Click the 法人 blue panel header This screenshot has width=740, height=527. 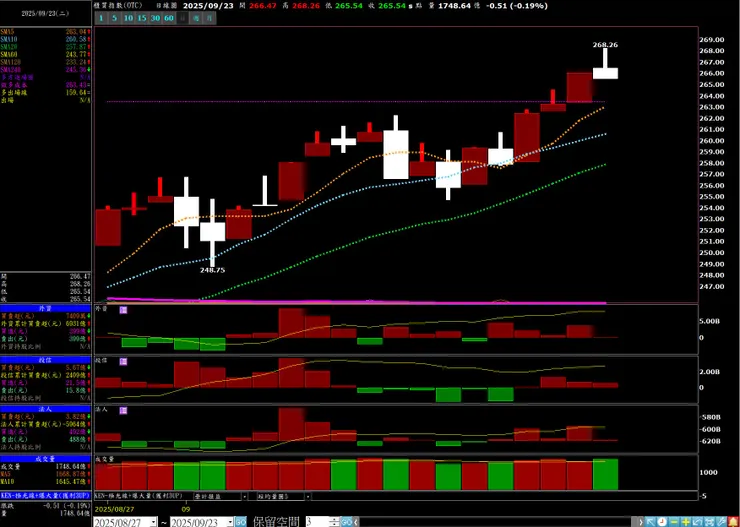(x=46, y=409)
